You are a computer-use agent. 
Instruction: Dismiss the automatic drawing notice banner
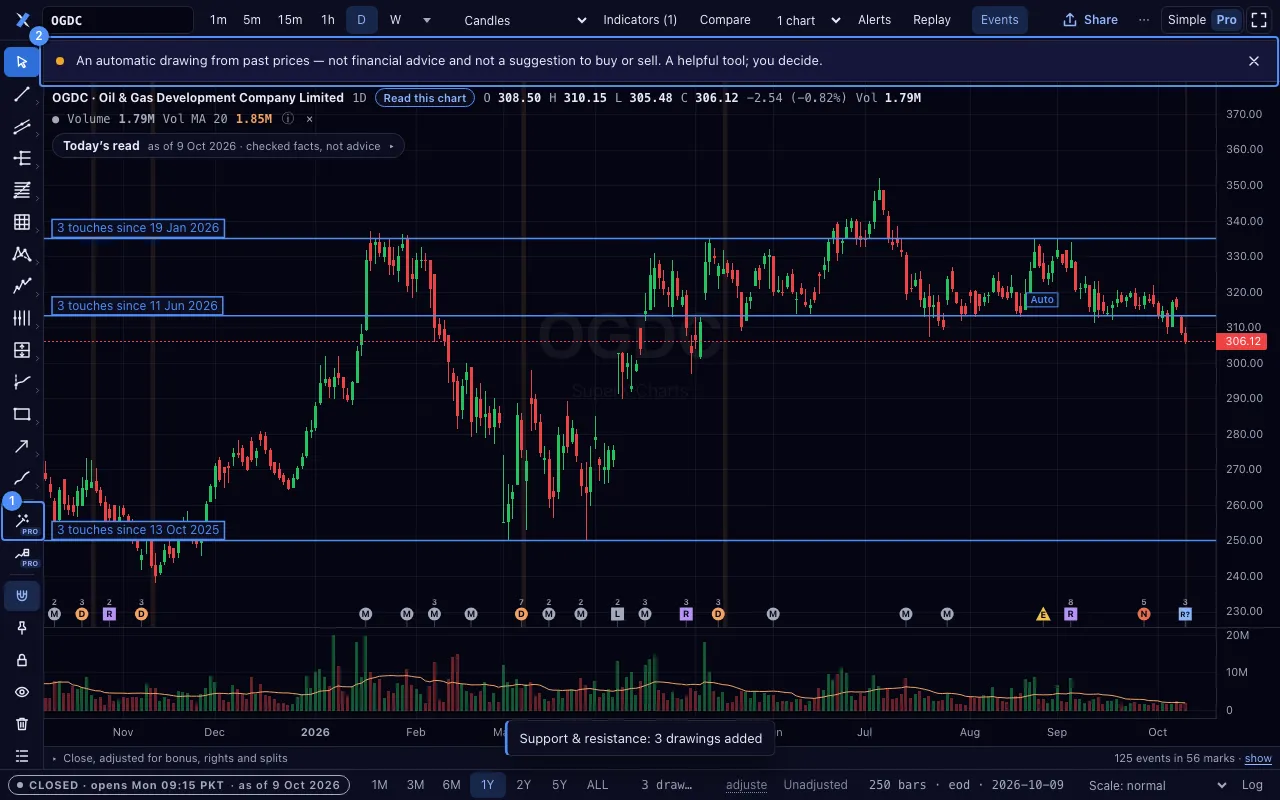coord(1254,61)
